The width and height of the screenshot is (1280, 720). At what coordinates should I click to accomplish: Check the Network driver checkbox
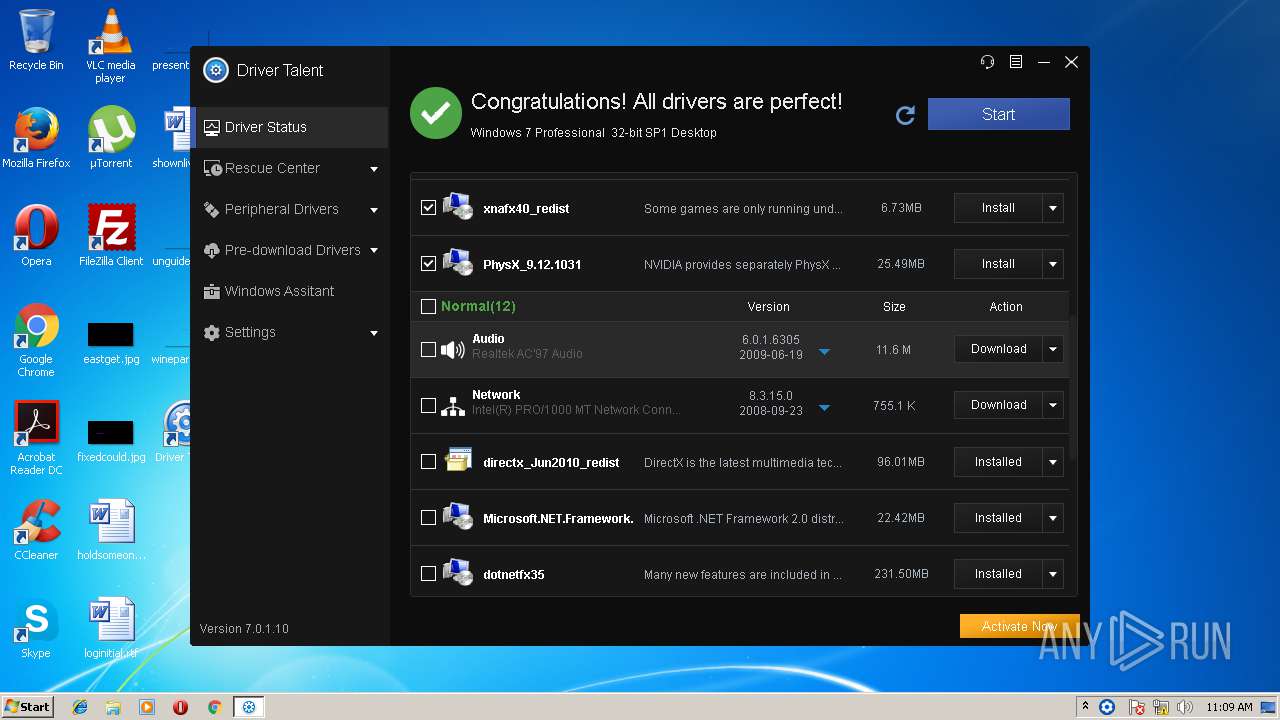tap(428, 406)
